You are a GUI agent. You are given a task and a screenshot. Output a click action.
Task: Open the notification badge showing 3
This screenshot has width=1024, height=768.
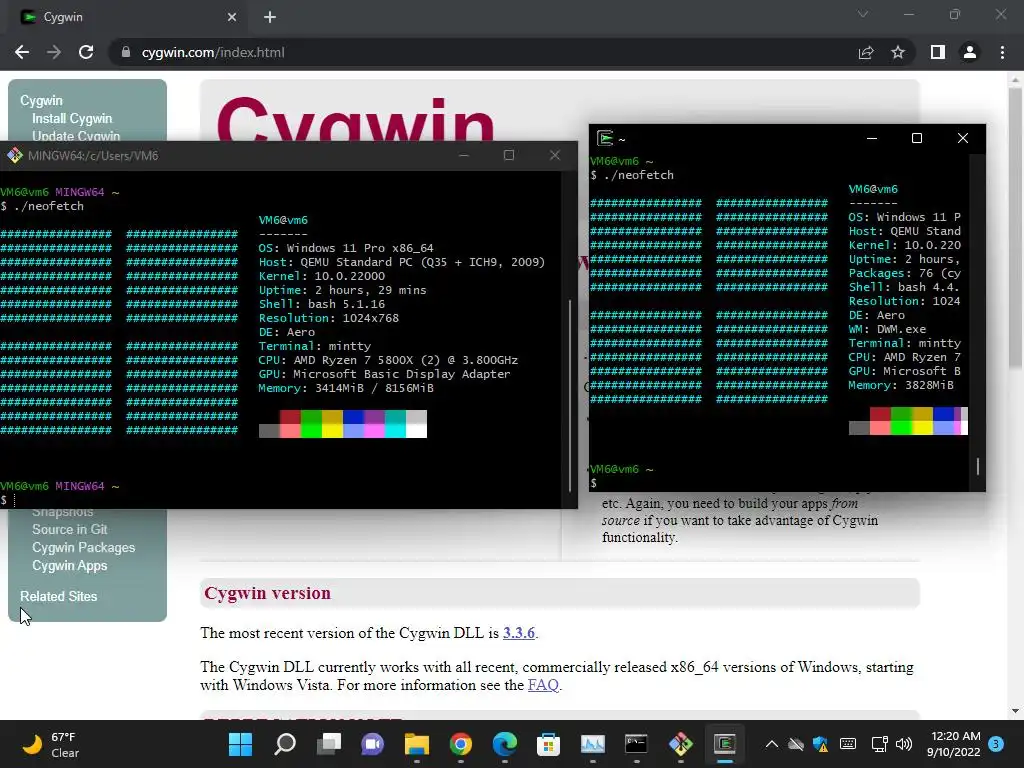996,744
